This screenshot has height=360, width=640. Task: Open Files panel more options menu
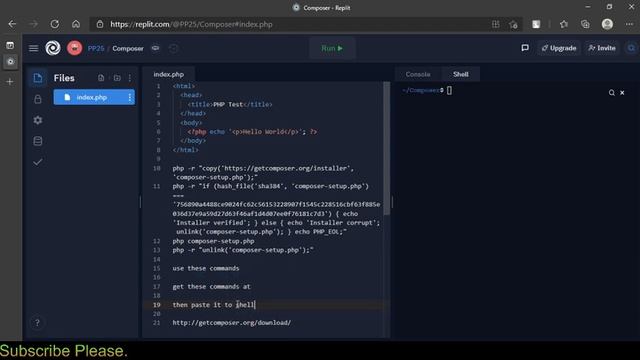[130, 78]
